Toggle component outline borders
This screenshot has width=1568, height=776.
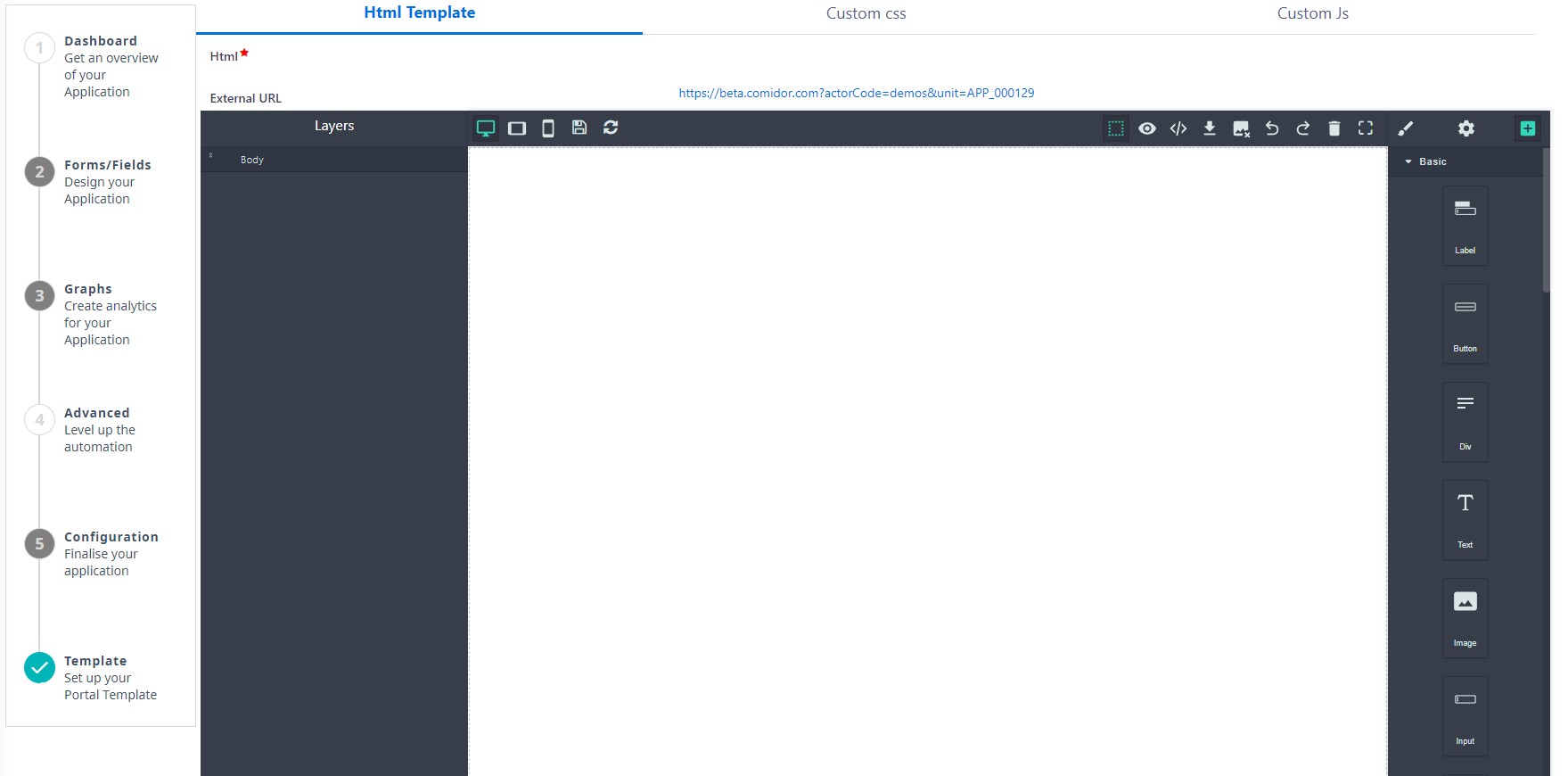pyautogui.click(x=1116, y=128)
